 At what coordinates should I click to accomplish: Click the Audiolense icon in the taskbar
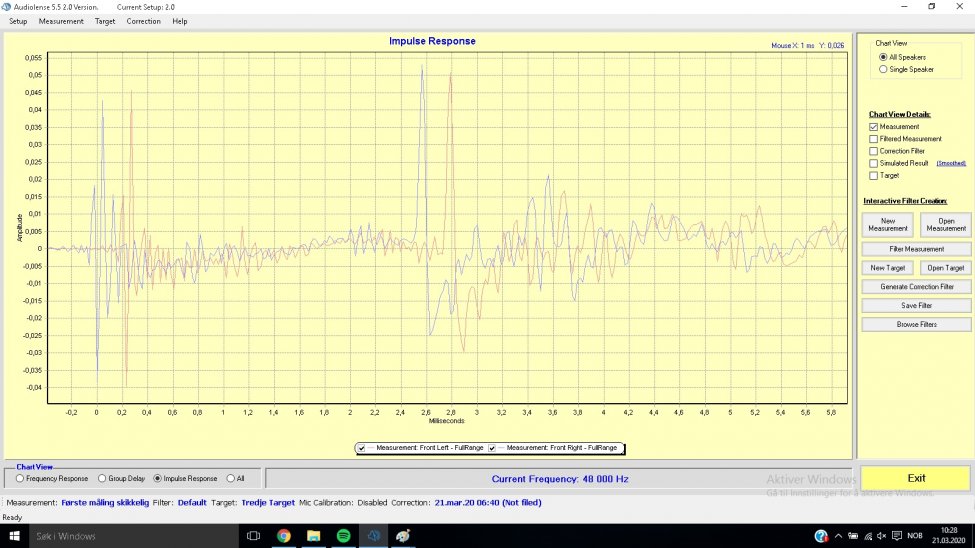coord(373,536)
